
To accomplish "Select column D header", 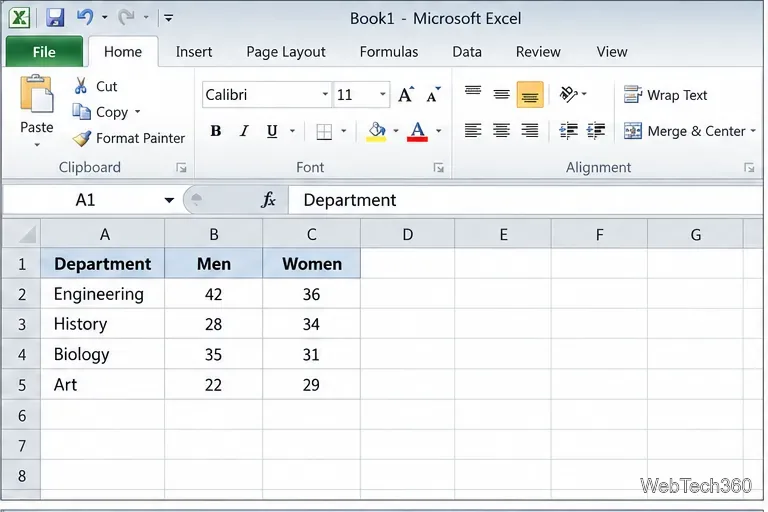I will [x=408, y=234].
